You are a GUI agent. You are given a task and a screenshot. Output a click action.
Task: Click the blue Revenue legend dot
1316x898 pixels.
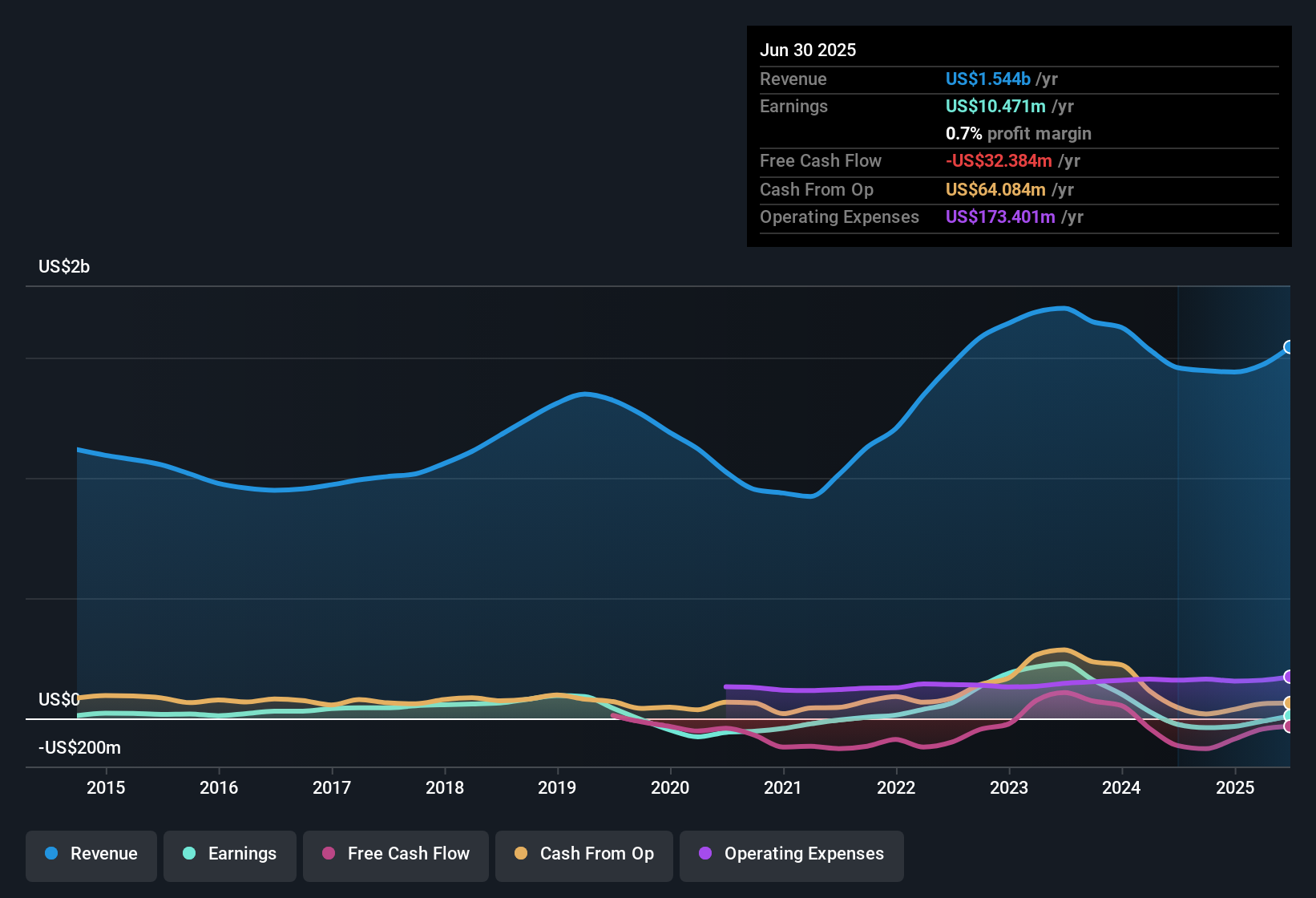pyautogui.click(x=51, y=853)
